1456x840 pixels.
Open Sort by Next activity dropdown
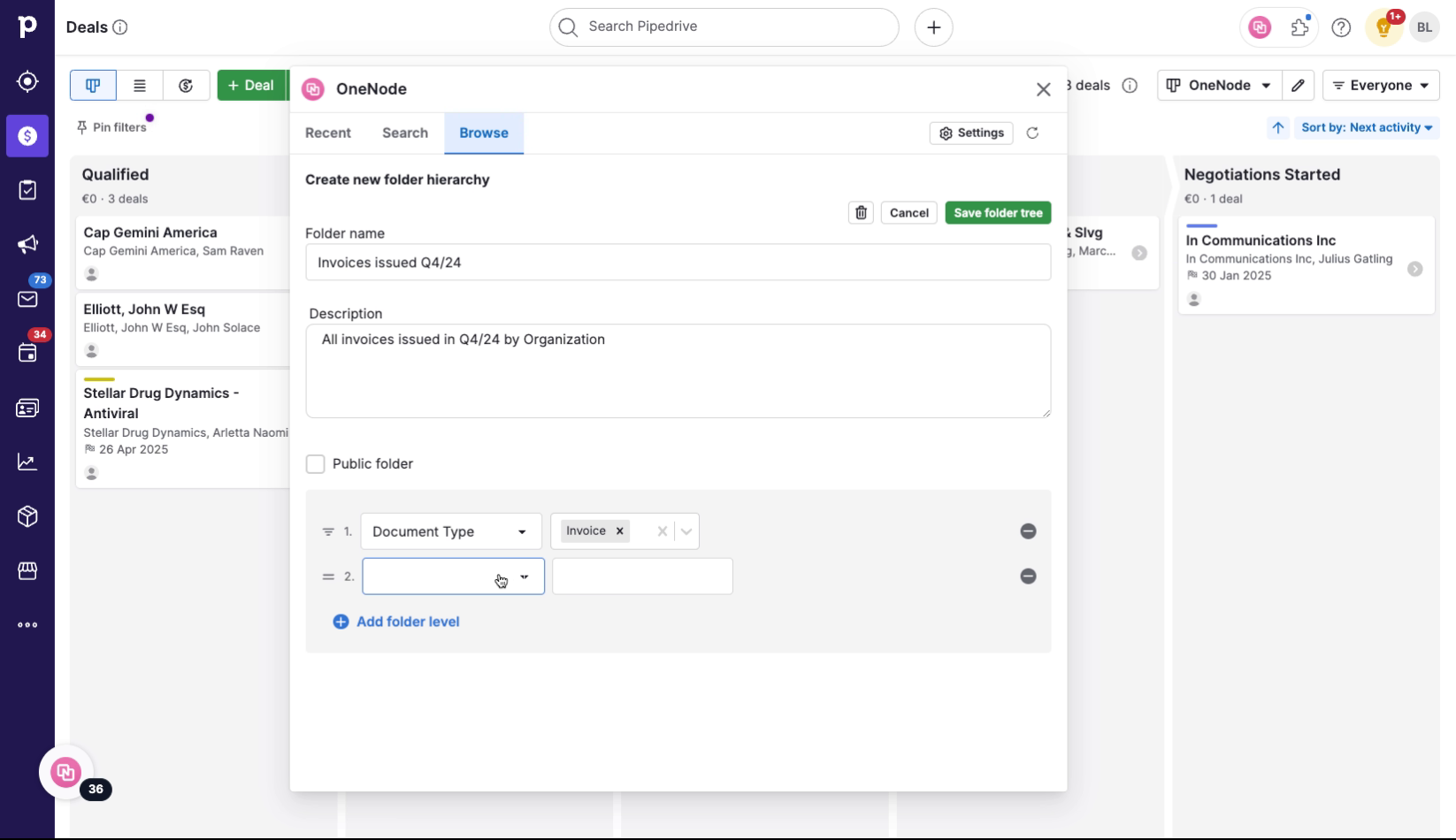point(1367,127)
